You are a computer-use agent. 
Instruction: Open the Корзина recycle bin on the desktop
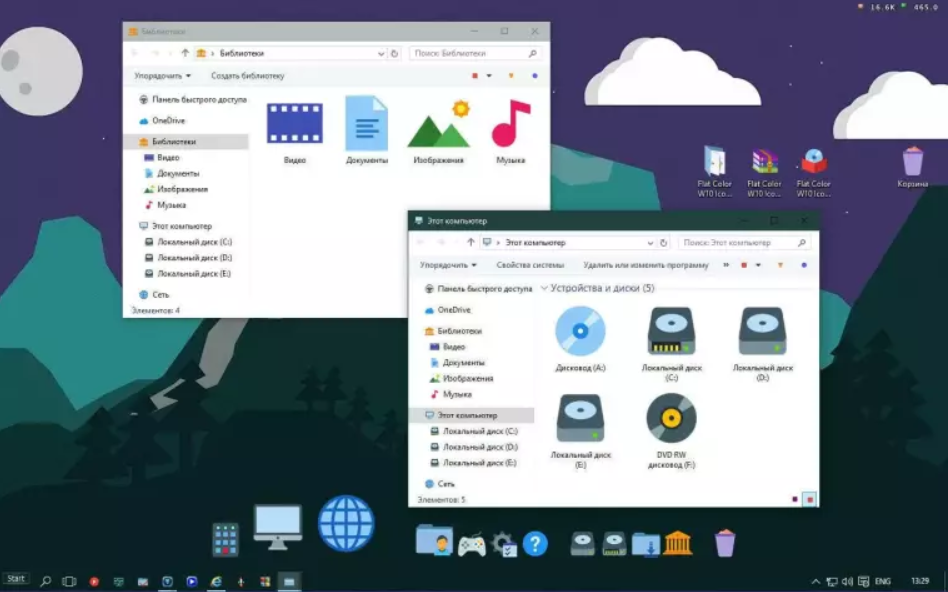coord(912,162)
